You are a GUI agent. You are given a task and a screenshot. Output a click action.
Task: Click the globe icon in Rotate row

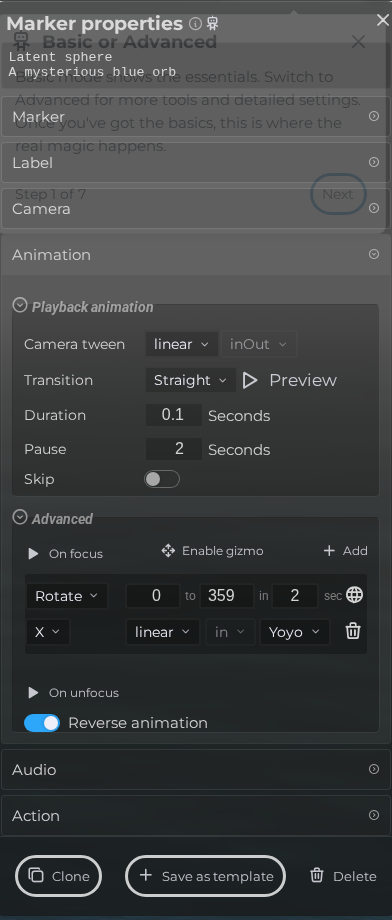point(354,595)
